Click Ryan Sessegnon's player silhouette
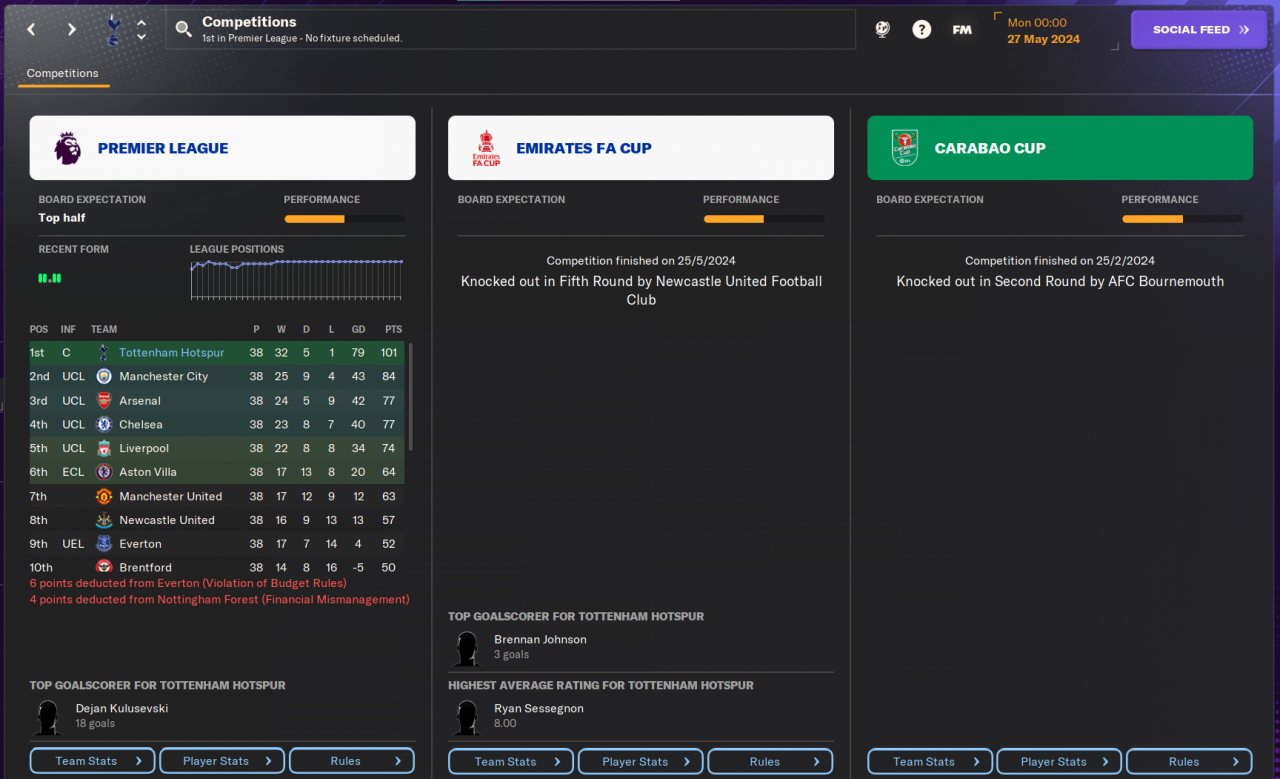This screenshot has height=779, width=1280. 466,716
